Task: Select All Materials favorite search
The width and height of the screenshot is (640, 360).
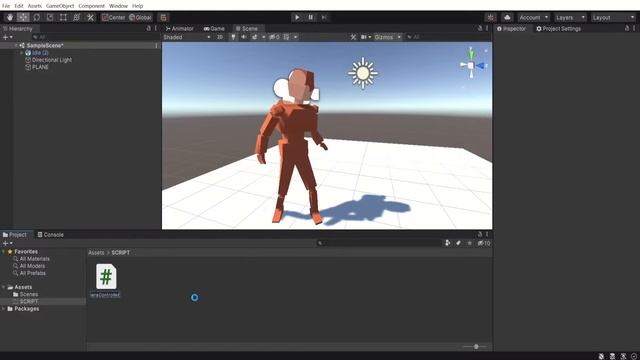Action: 34,259
